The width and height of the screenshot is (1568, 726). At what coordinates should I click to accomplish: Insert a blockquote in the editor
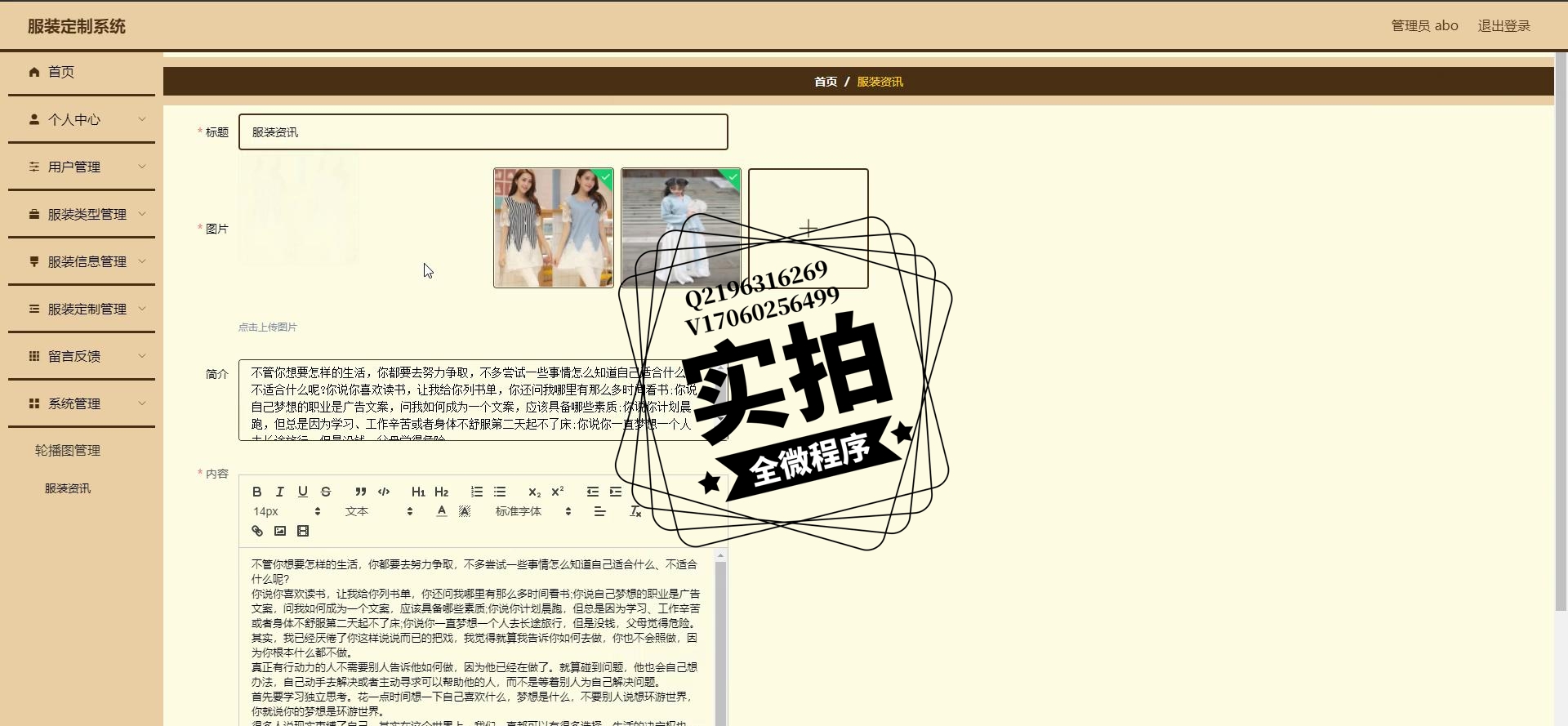click(x=360, y=492)
